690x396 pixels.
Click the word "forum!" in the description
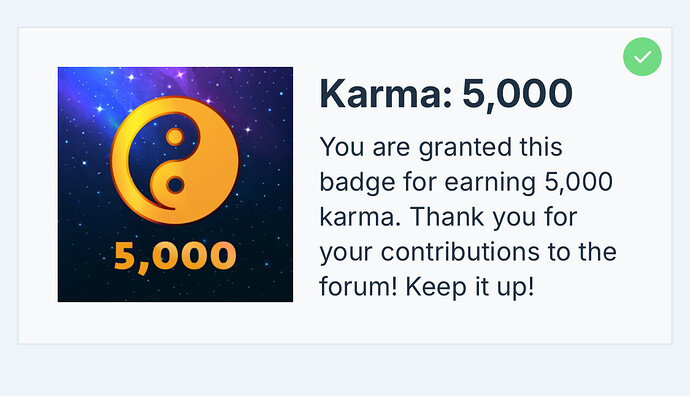coord(358,287)
